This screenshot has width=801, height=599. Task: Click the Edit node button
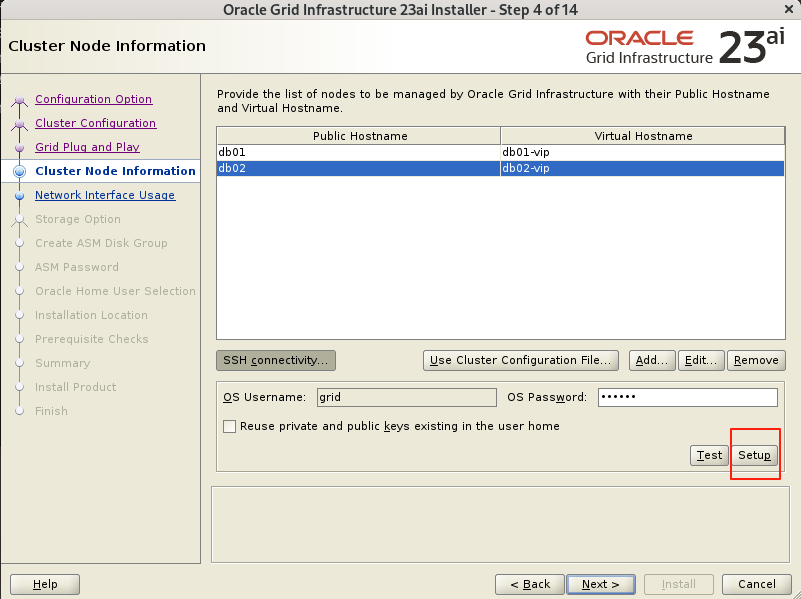point(701,360)
